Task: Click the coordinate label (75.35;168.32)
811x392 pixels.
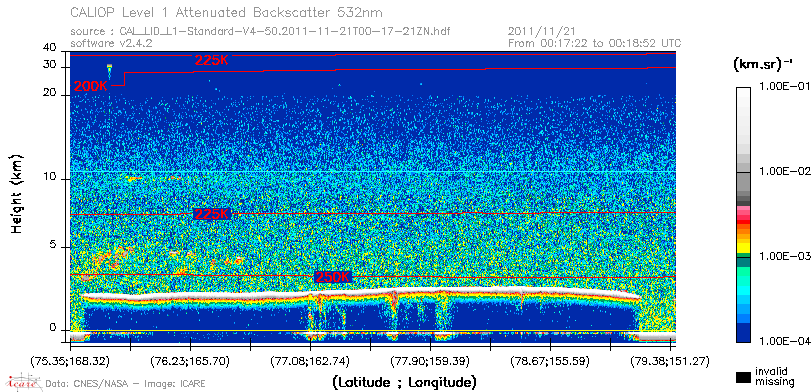Action: click(x=70, y=360)
